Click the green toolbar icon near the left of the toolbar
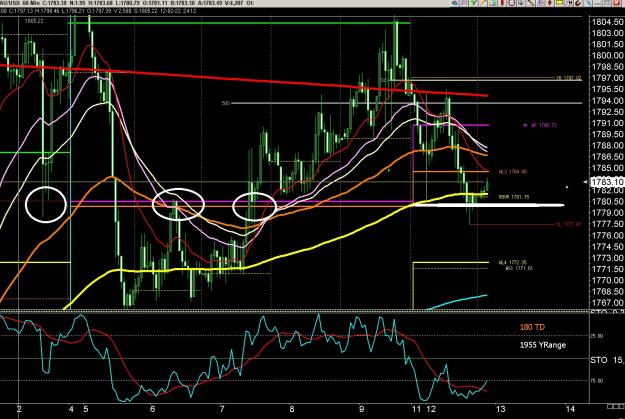This screenshot has height=419, width=625. (x=473, y=2)
